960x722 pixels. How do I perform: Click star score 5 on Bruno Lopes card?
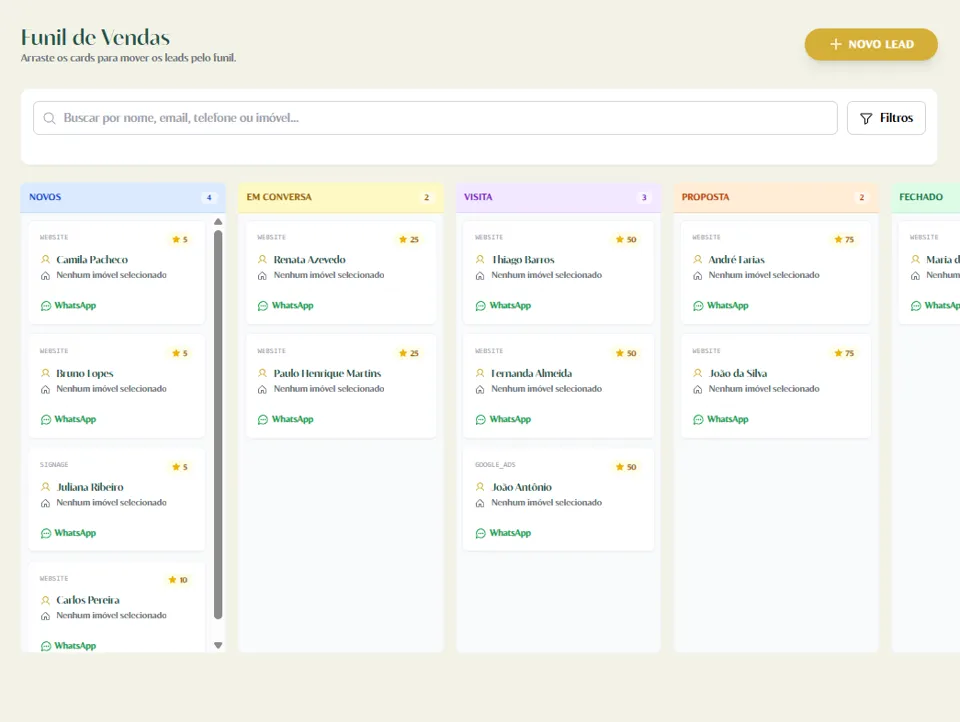click(x=180, y=353)
